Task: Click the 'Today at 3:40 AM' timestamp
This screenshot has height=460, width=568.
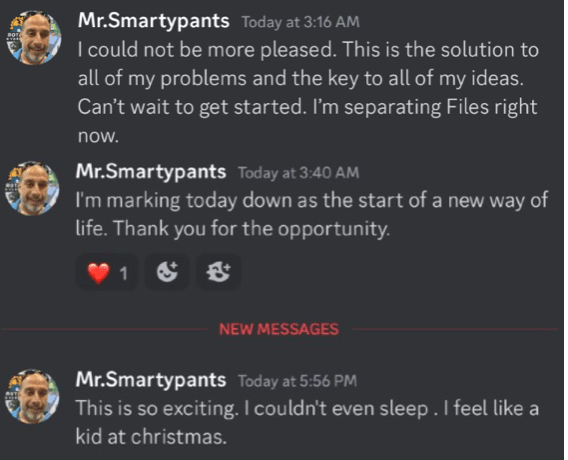Action: pyautogui.click(x=298, y=173)
